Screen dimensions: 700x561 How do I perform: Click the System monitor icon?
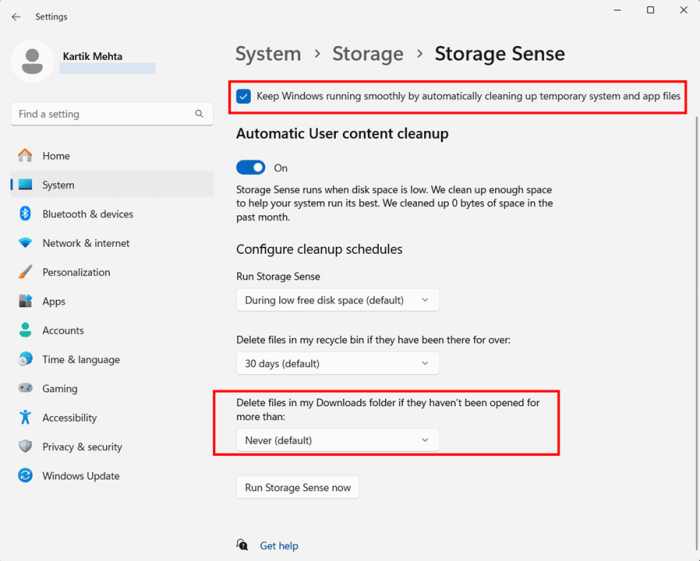pos(25,184)
